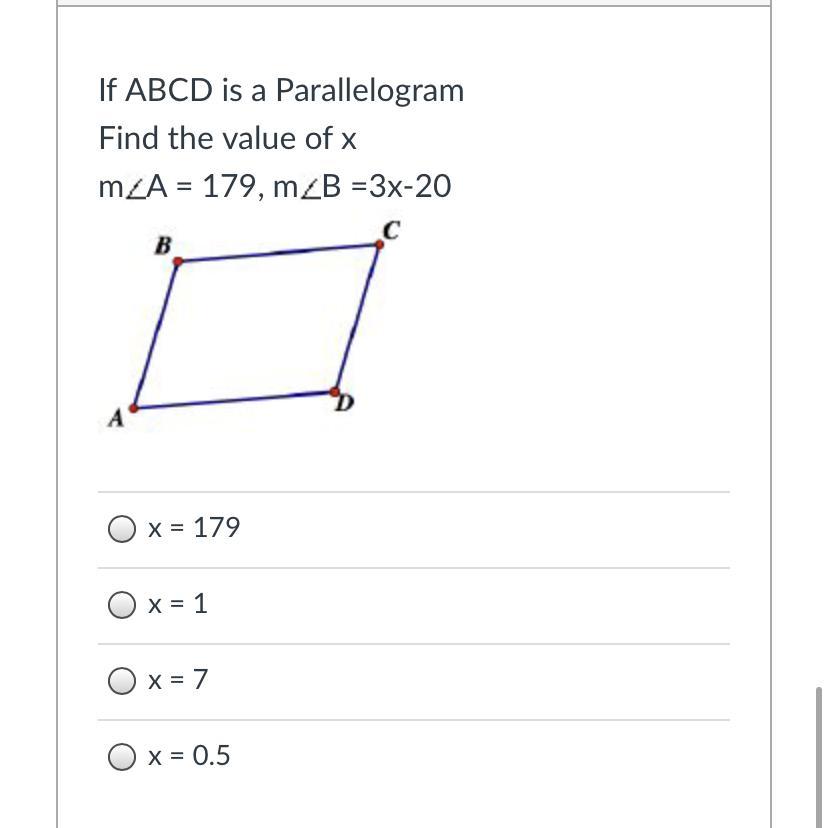Click the vertical scrollbar thumb

[x=818, y=757]
